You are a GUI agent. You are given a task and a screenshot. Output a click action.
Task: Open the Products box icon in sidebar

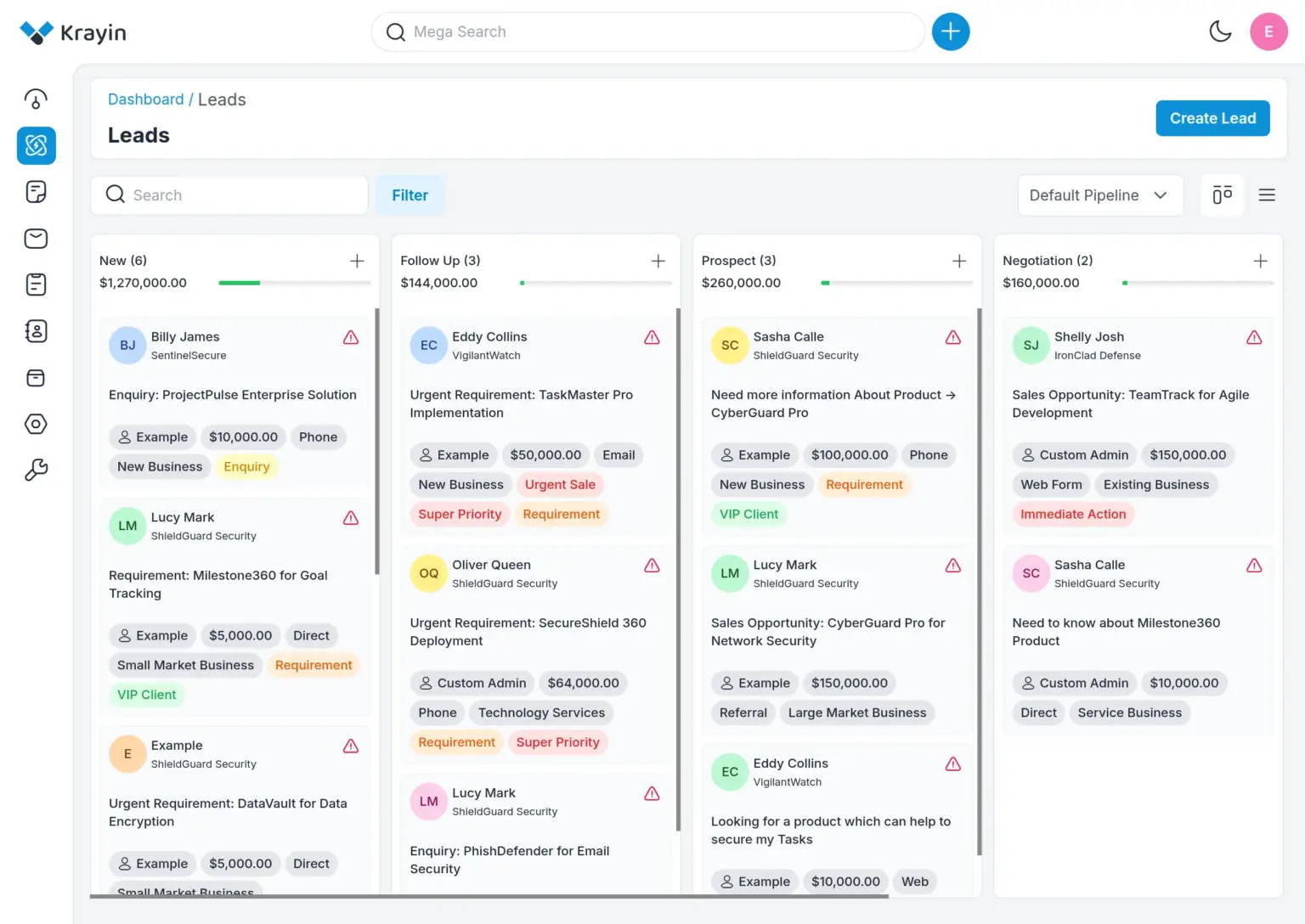click(x=36, y=378)
